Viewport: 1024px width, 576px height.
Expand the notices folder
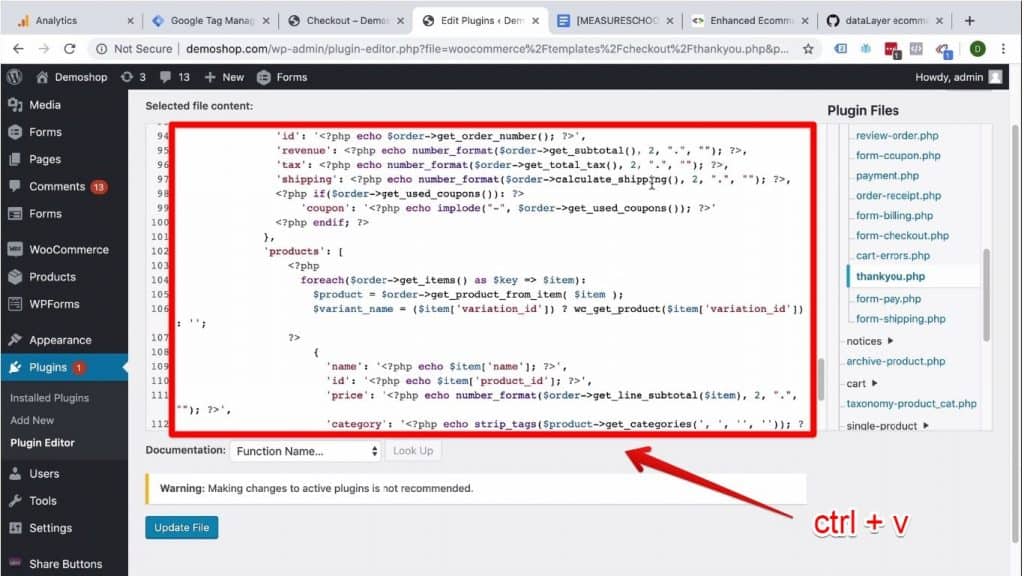(x=863, y=341)
